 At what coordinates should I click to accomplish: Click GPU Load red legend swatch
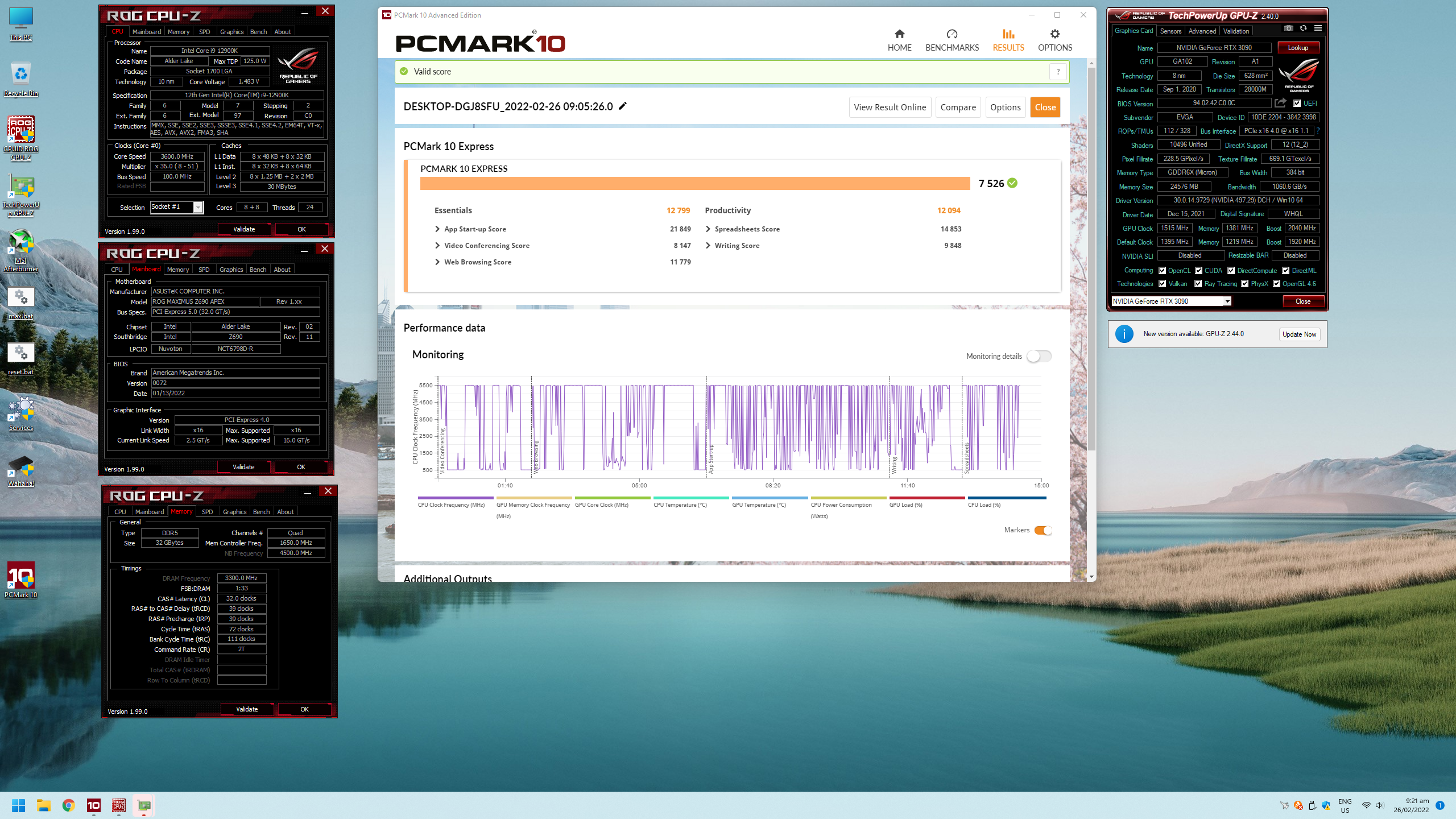927,498
